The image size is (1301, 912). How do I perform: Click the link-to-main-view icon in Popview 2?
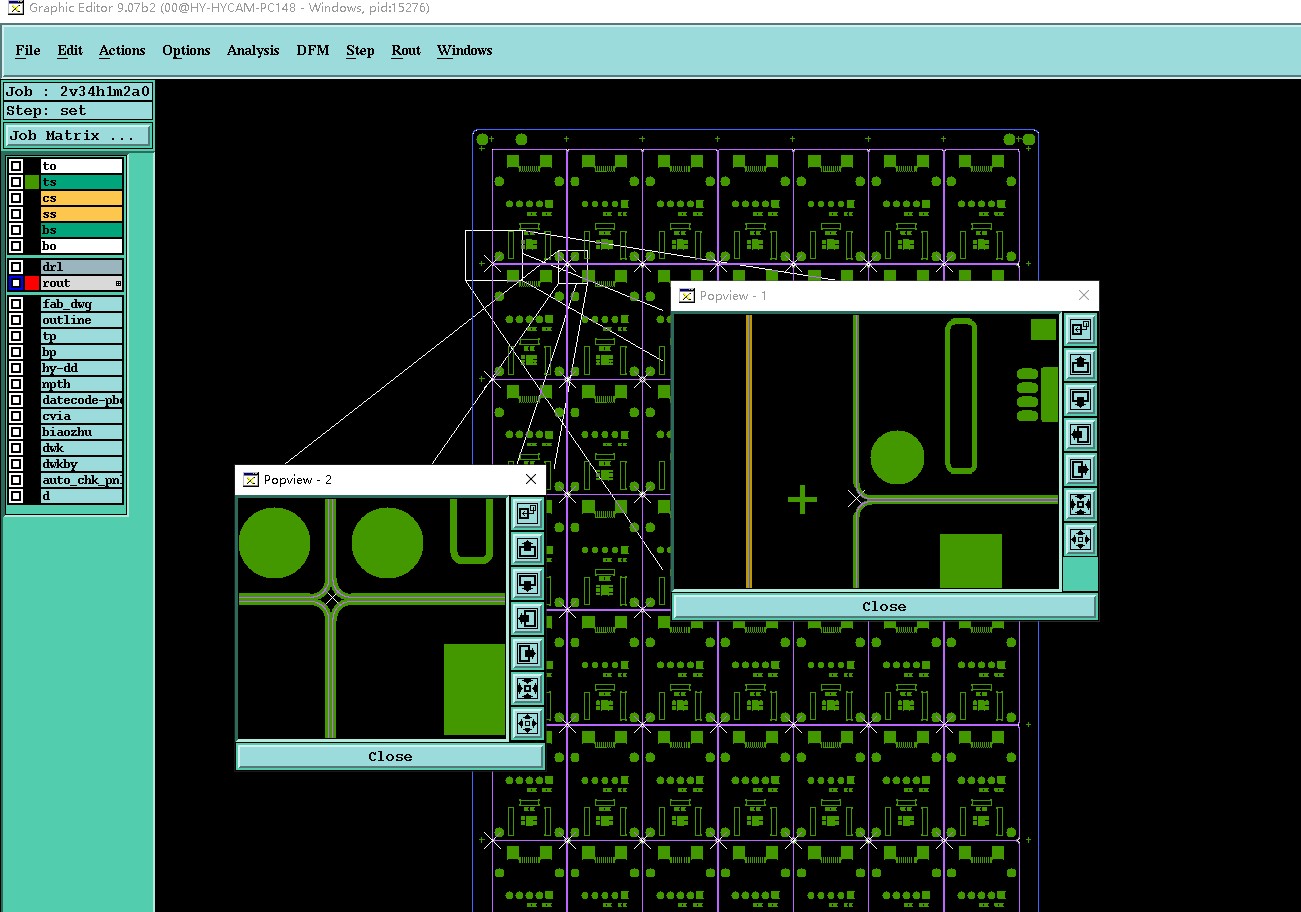pyautogui.click(x=527, y=513)
